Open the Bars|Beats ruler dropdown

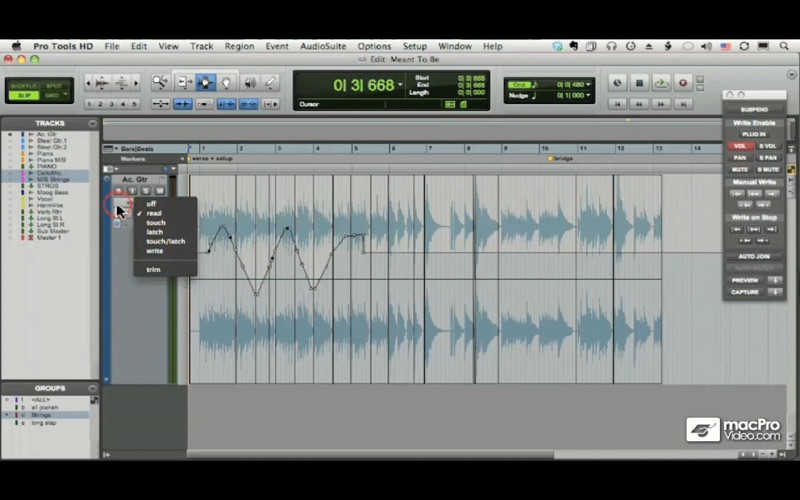coord(116,148)
